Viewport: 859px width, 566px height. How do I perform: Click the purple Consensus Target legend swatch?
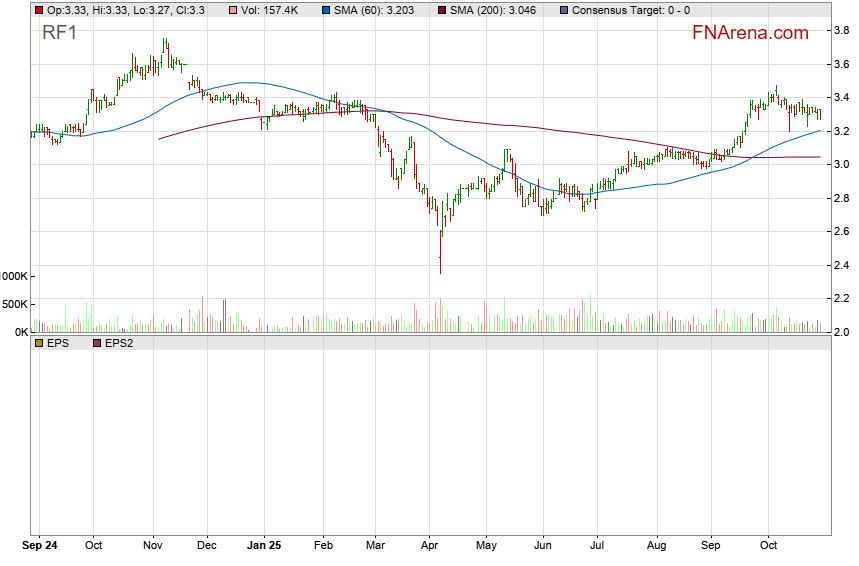point(564,10)
